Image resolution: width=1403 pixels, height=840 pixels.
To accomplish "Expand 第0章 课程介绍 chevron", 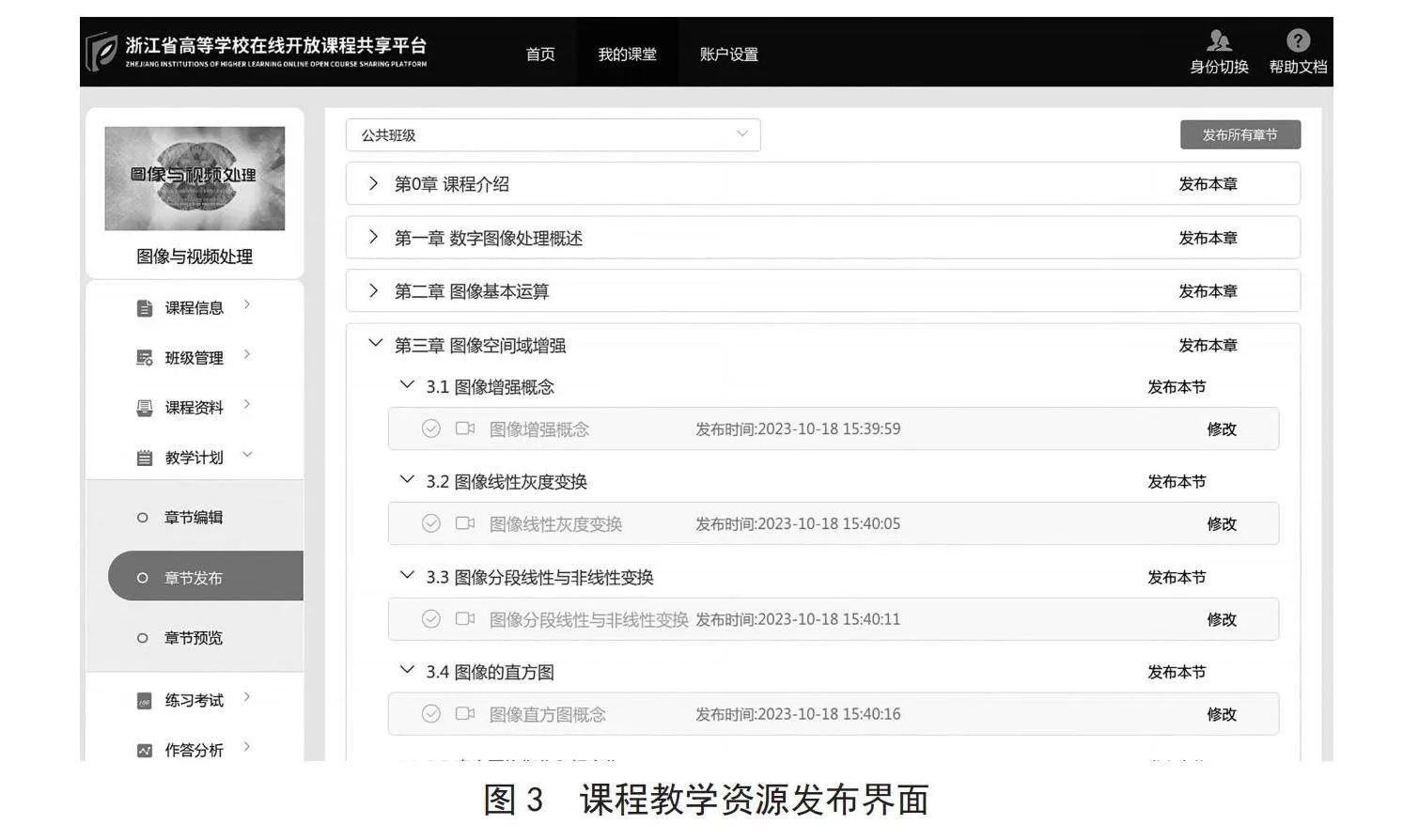I will (373, 183).
